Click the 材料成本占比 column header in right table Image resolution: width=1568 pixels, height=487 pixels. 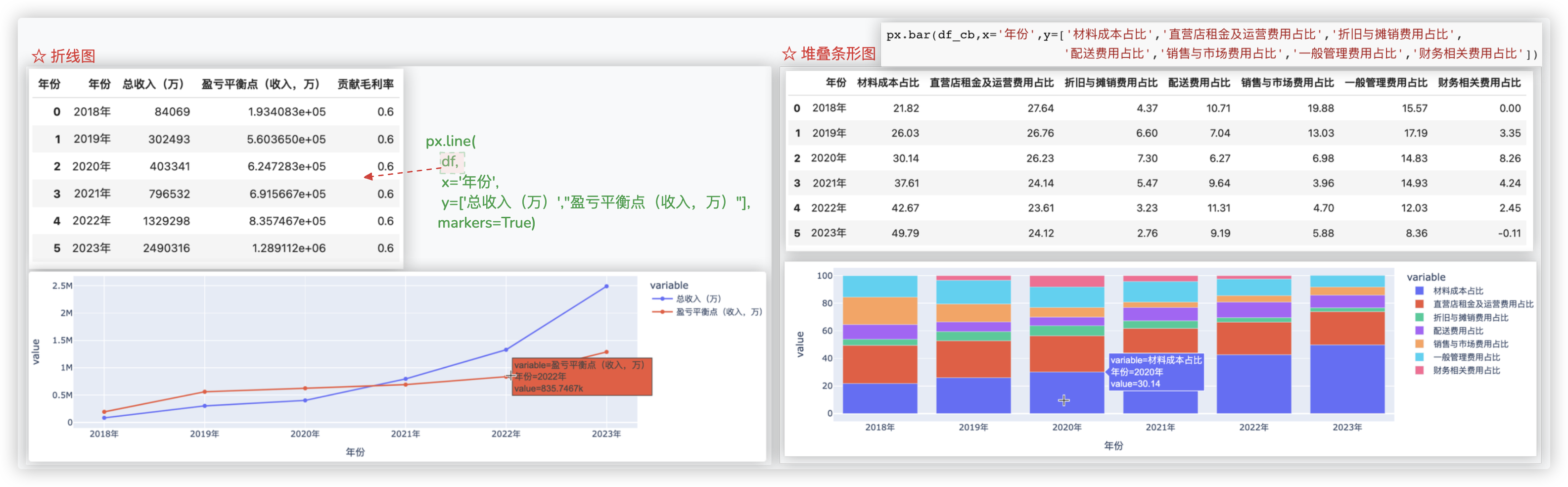[887, 83]
